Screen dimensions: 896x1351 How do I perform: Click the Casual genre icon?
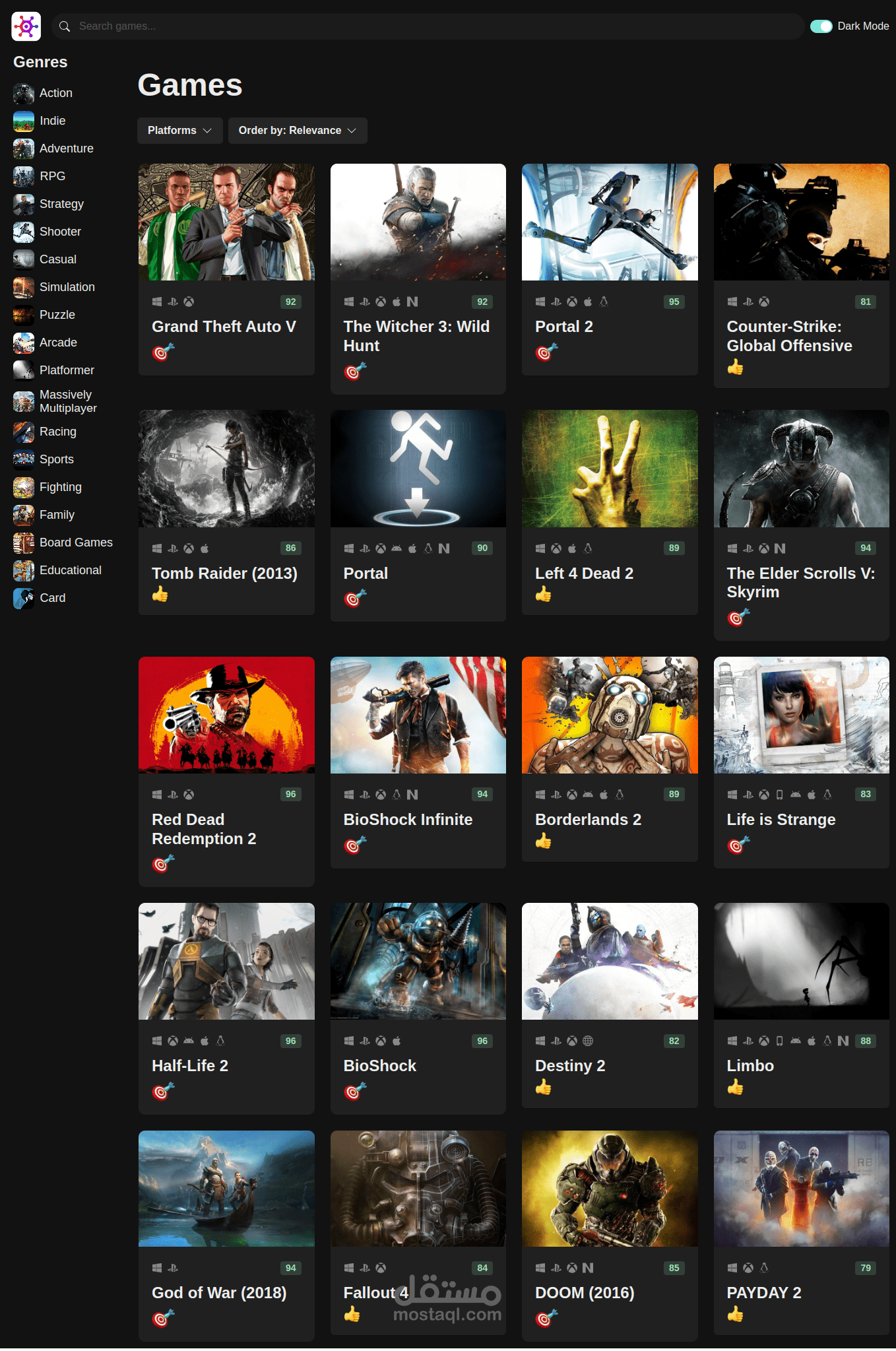click(24, 260)
